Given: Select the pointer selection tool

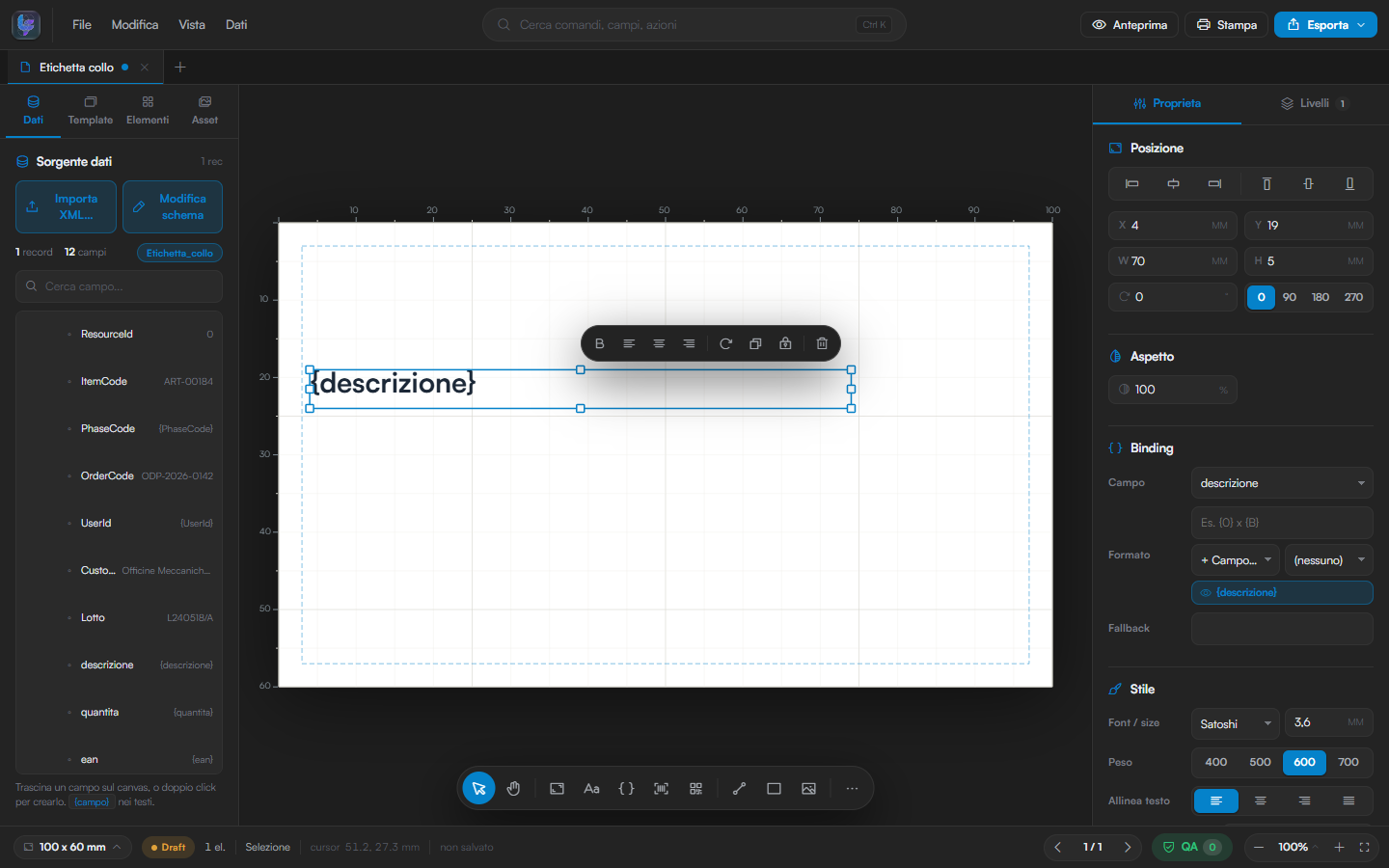Looking at the screenshot, I should [479, 788].
